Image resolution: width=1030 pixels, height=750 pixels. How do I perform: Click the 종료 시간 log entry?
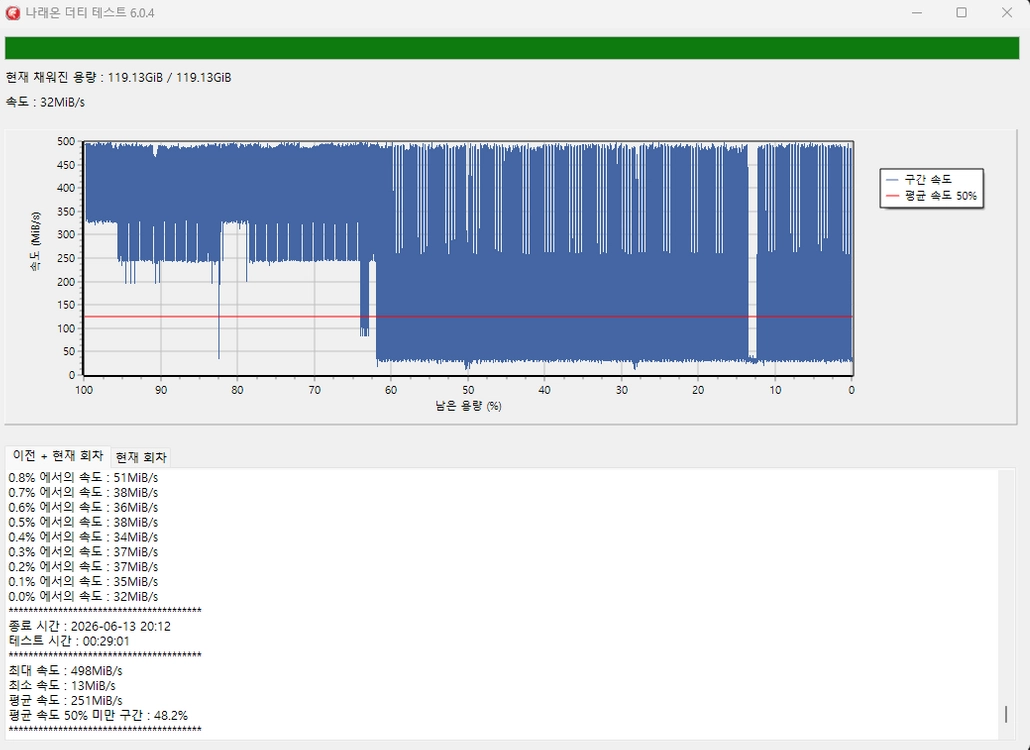tap(89, 626)
